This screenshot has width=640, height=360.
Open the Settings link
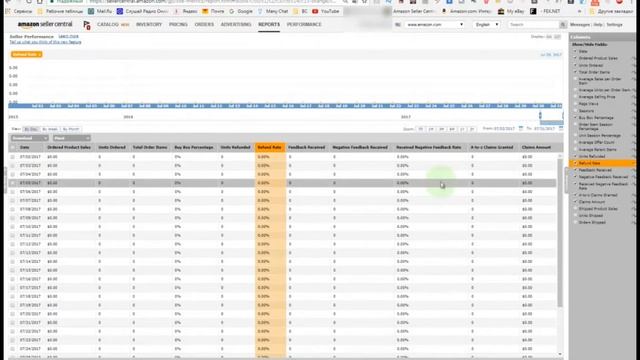tap(614, 25)
